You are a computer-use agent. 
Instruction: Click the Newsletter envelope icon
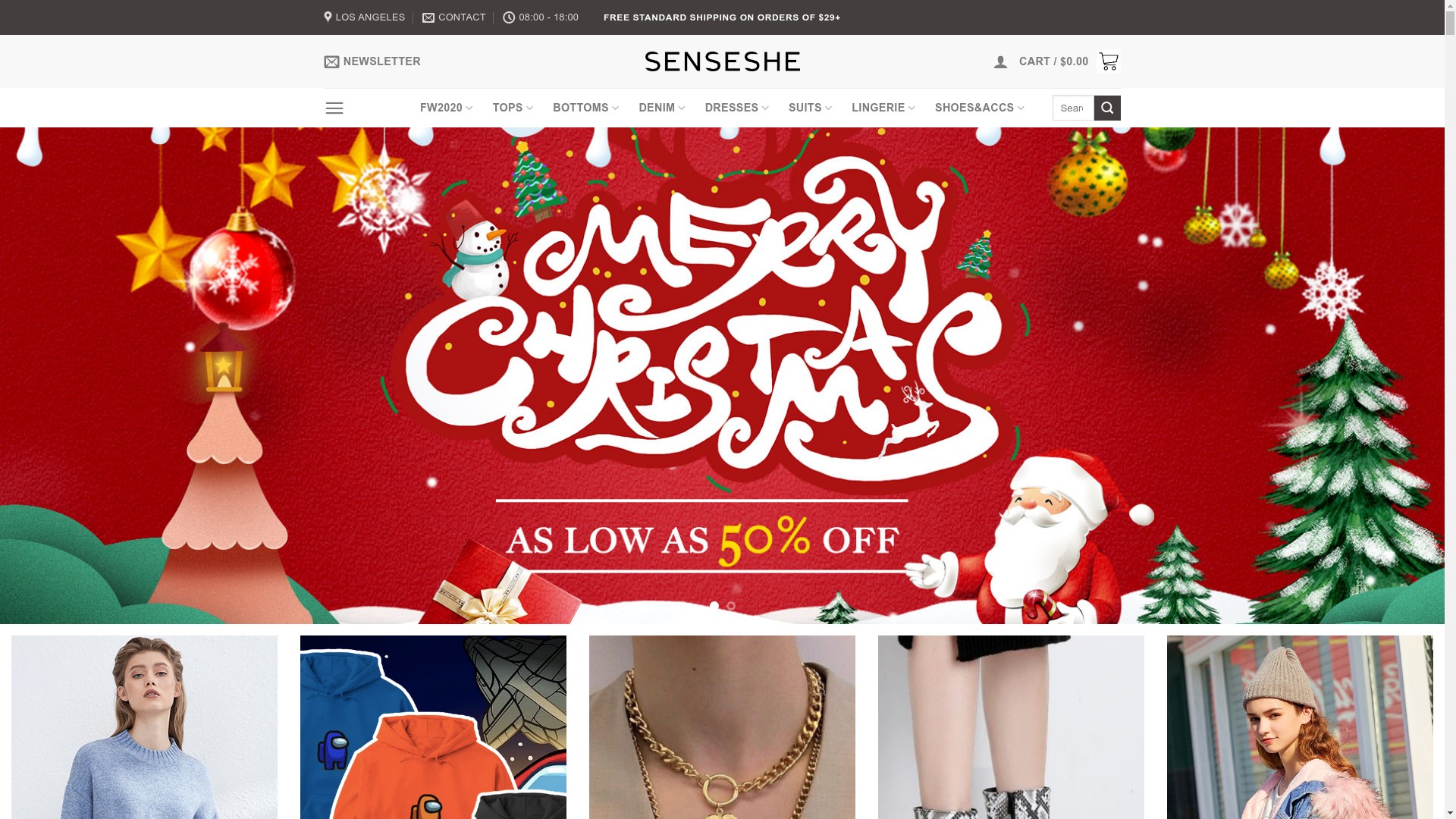(331, 62)
